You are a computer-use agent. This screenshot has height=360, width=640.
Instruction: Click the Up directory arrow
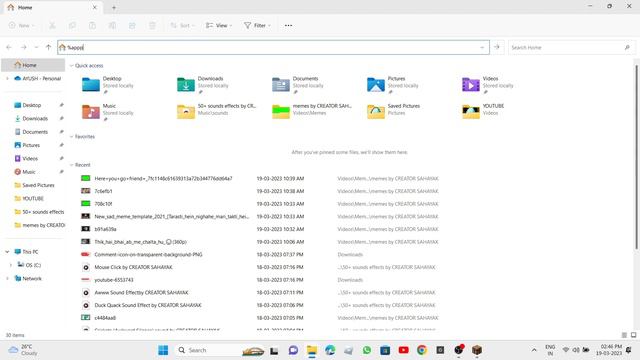coord(48,47)
